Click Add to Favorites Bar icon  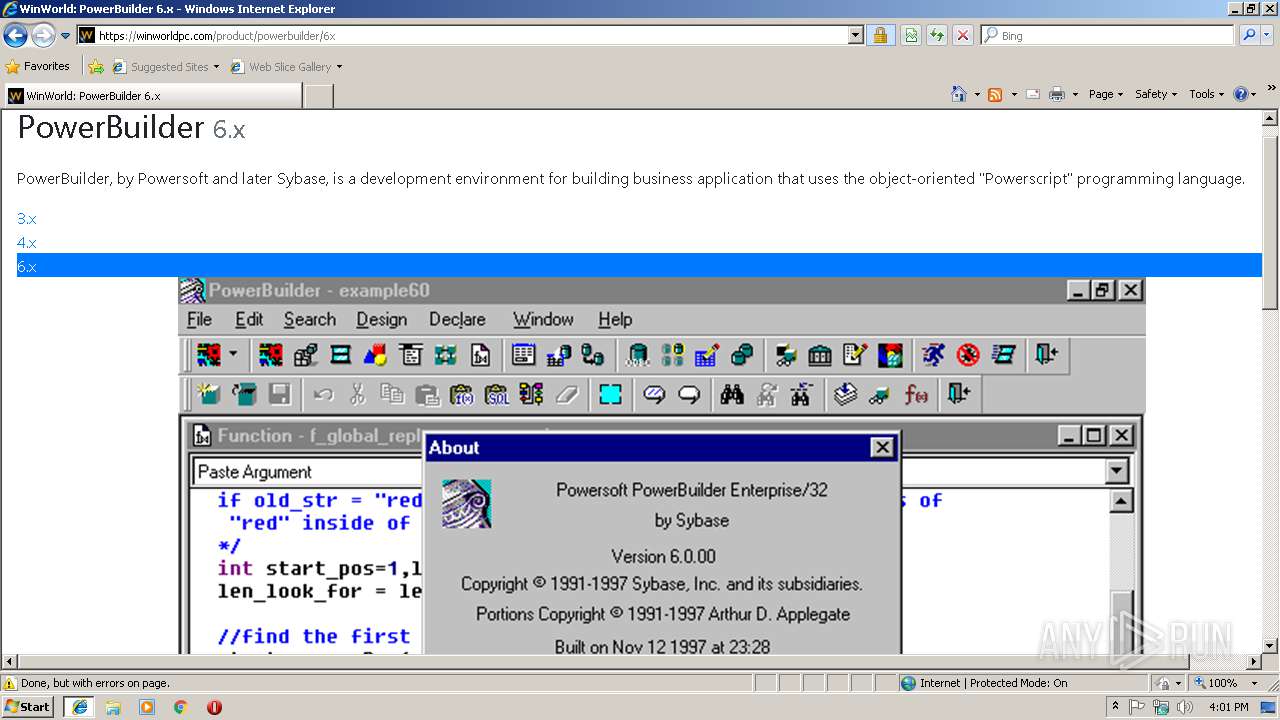96,67
